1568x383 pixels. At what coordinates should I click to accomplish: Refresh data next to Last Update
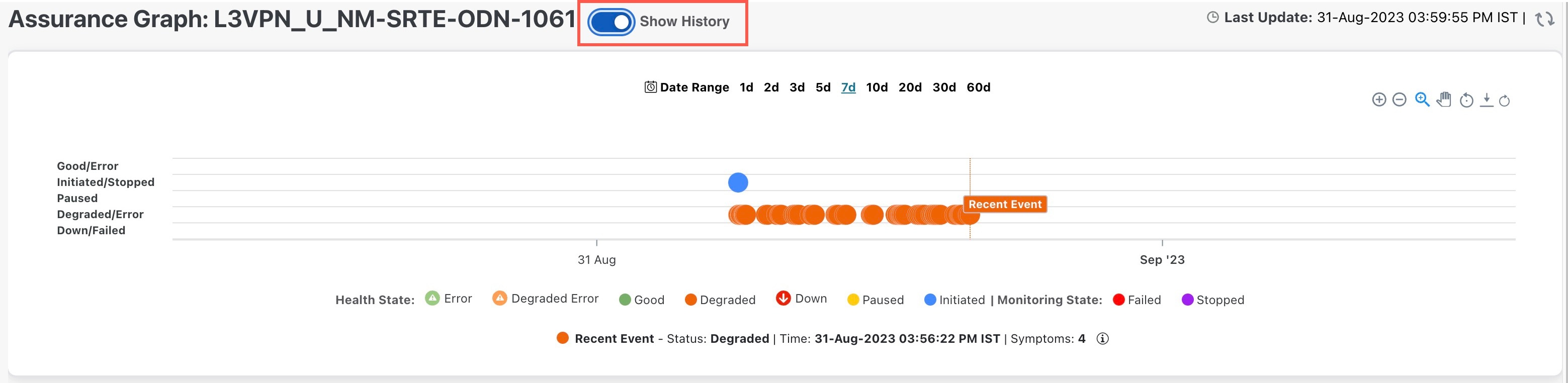(x=1544, y=19)
